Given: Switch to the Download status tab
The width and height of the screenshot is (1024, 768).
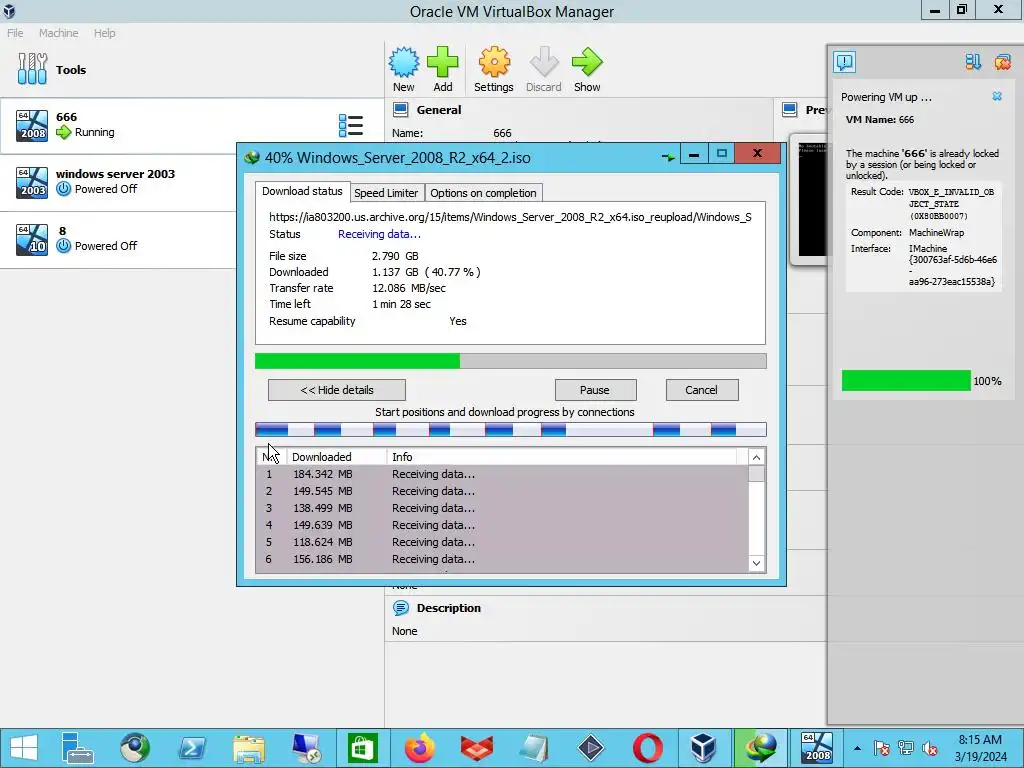Looking at the screenshot, I should tap(302, 191).
